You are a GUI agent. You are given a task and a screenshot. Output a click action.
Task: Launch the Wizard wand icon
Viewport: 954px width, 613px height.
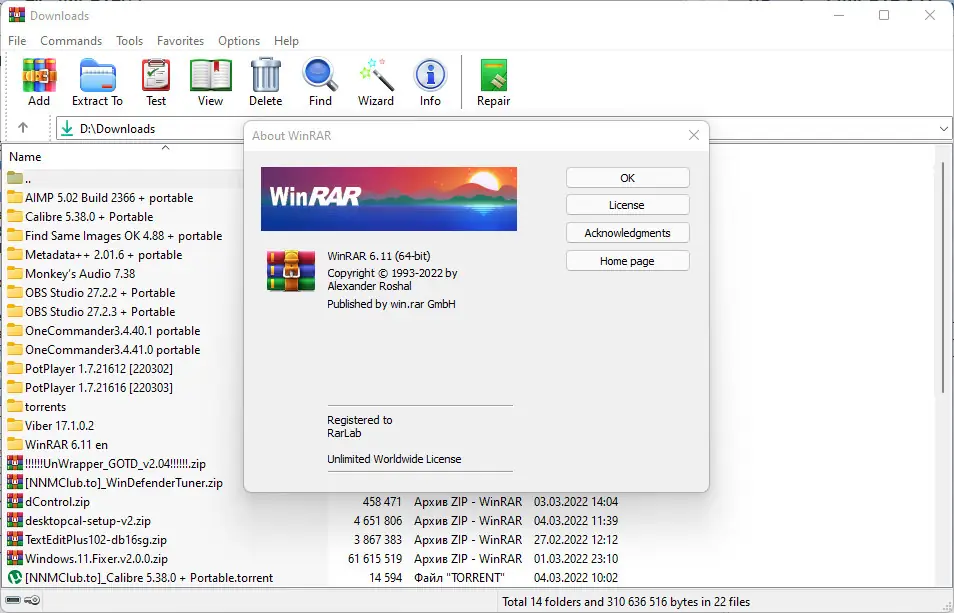[376, 75]
